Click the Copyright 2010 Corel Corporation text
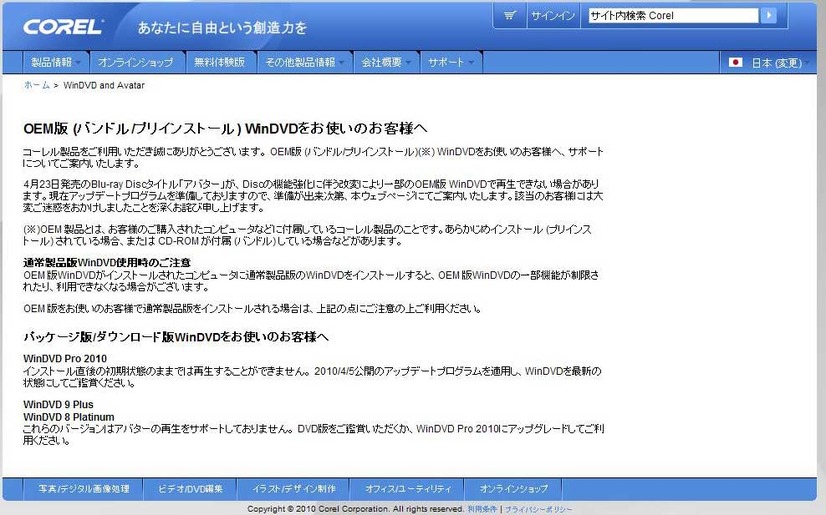Image resolution: width=826 pixels, height=515 pixels. click(x=356, y=509)
